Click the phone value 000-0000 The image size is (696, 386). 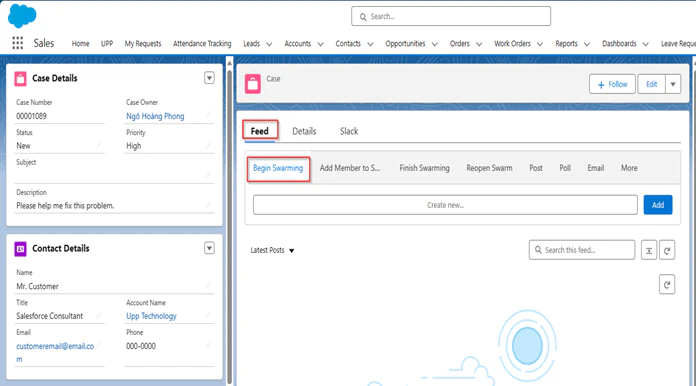[141, 346]
